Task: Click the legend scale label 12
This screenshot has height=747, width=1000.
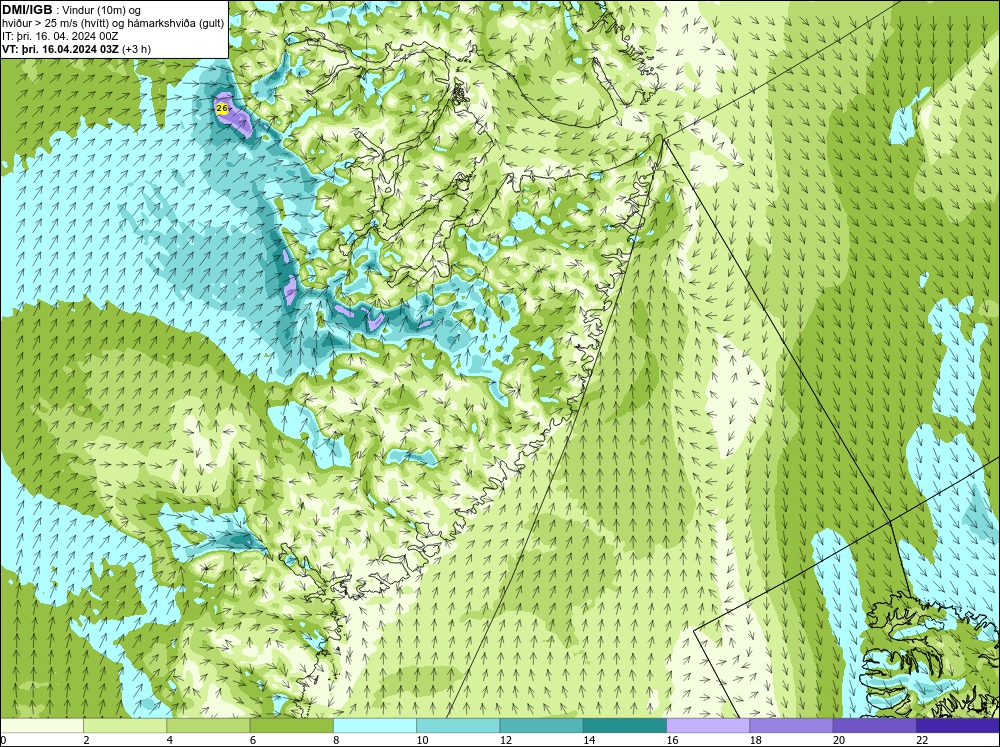Action: pyautogui.click(x=506, y=740)
